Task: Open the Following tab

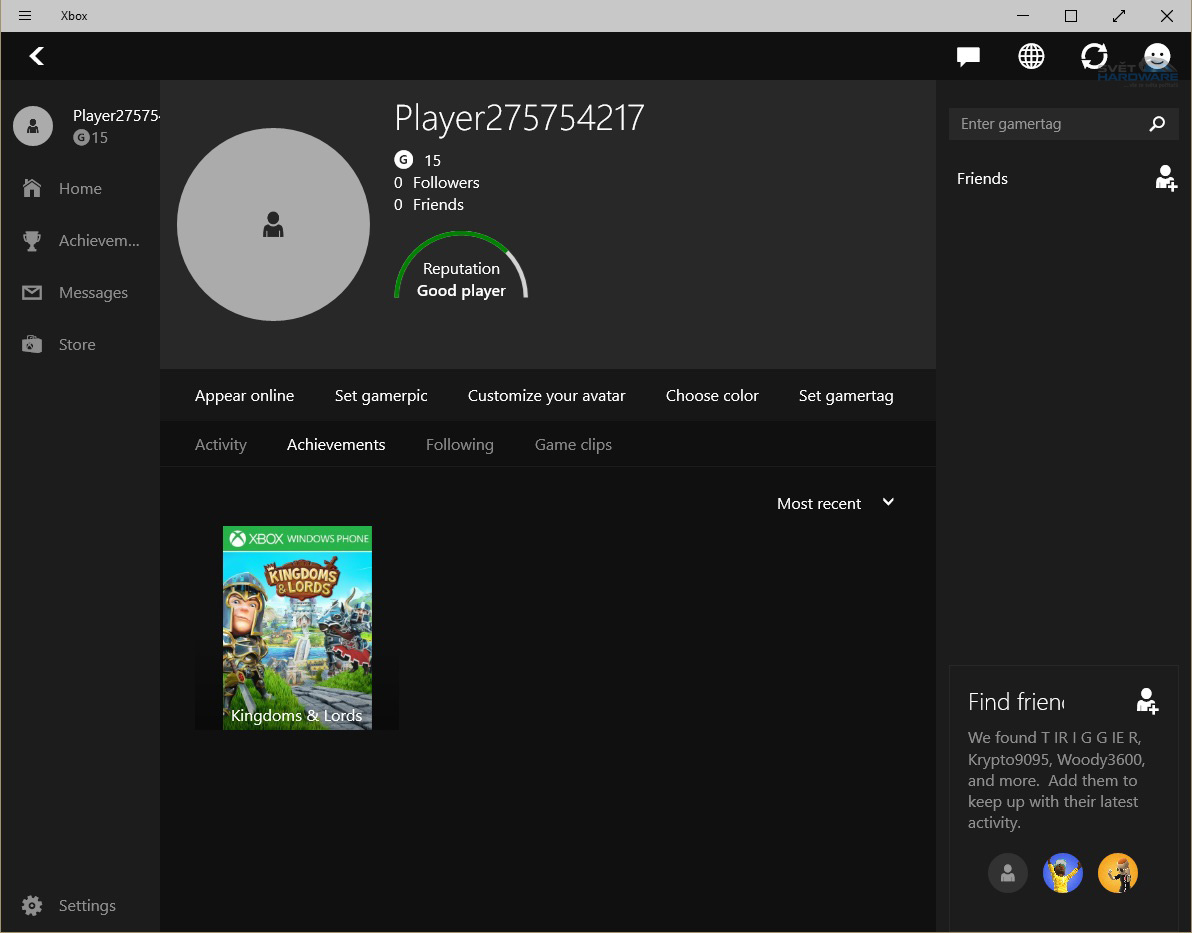Action: (x=459, y=445)
